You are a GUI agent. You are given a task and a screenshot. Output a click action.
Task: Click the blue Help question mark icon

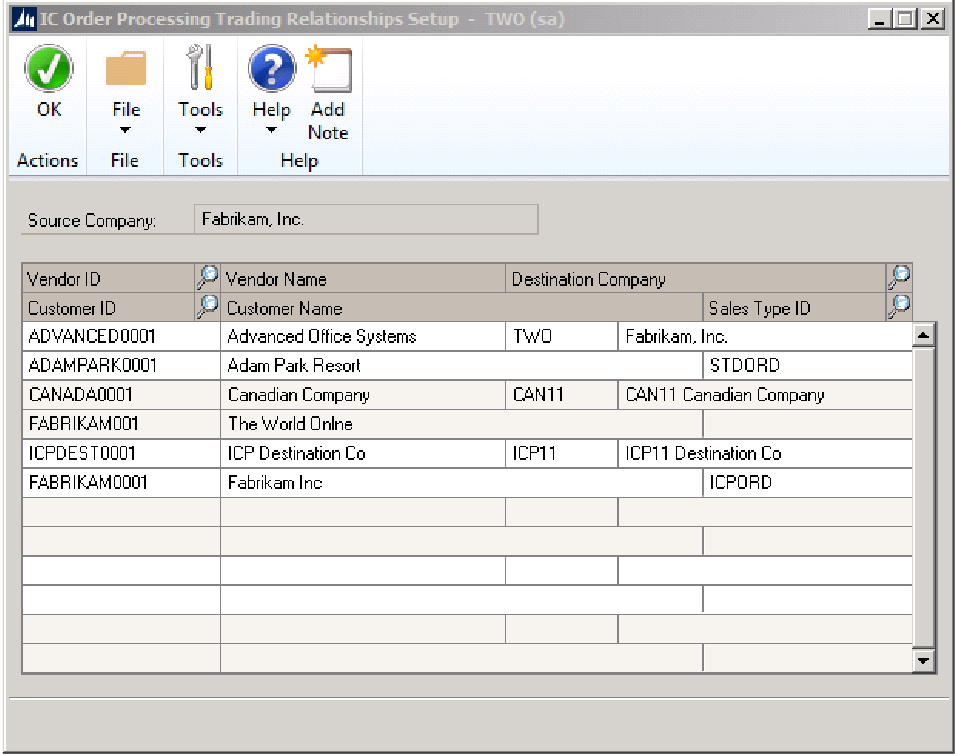(x=271, y=70)
